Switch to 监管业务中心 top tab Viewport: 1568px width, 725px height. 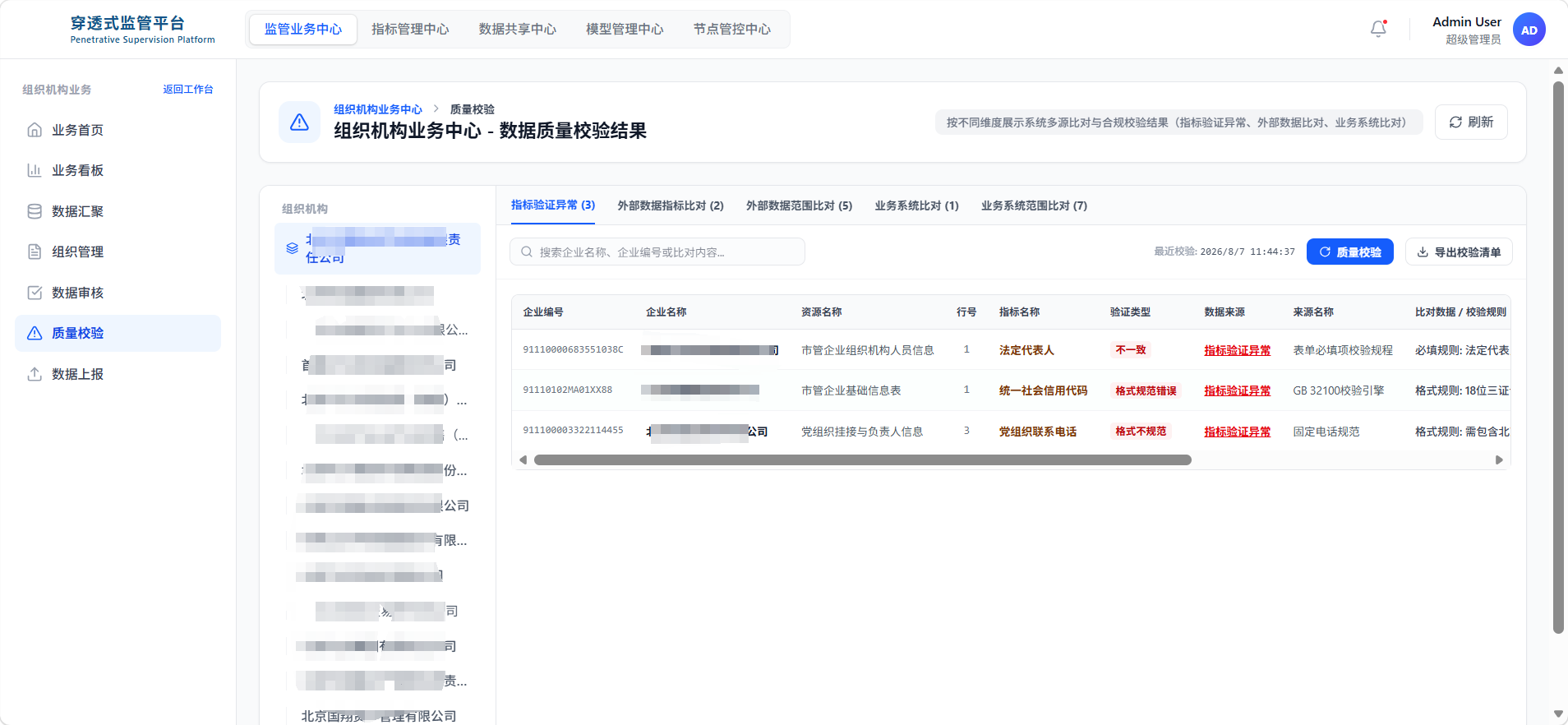(x=303, y=29)
